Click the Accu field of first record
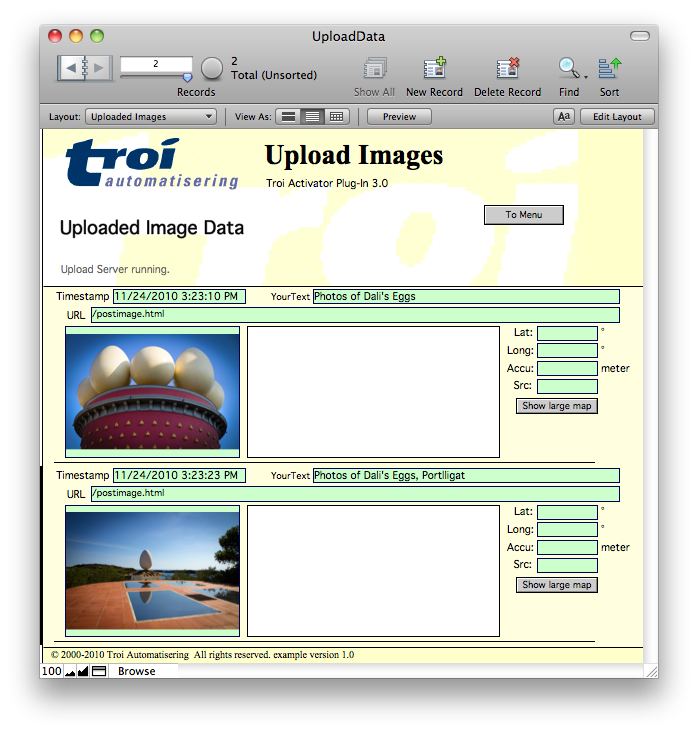698x733 pixels. [568, 368]
